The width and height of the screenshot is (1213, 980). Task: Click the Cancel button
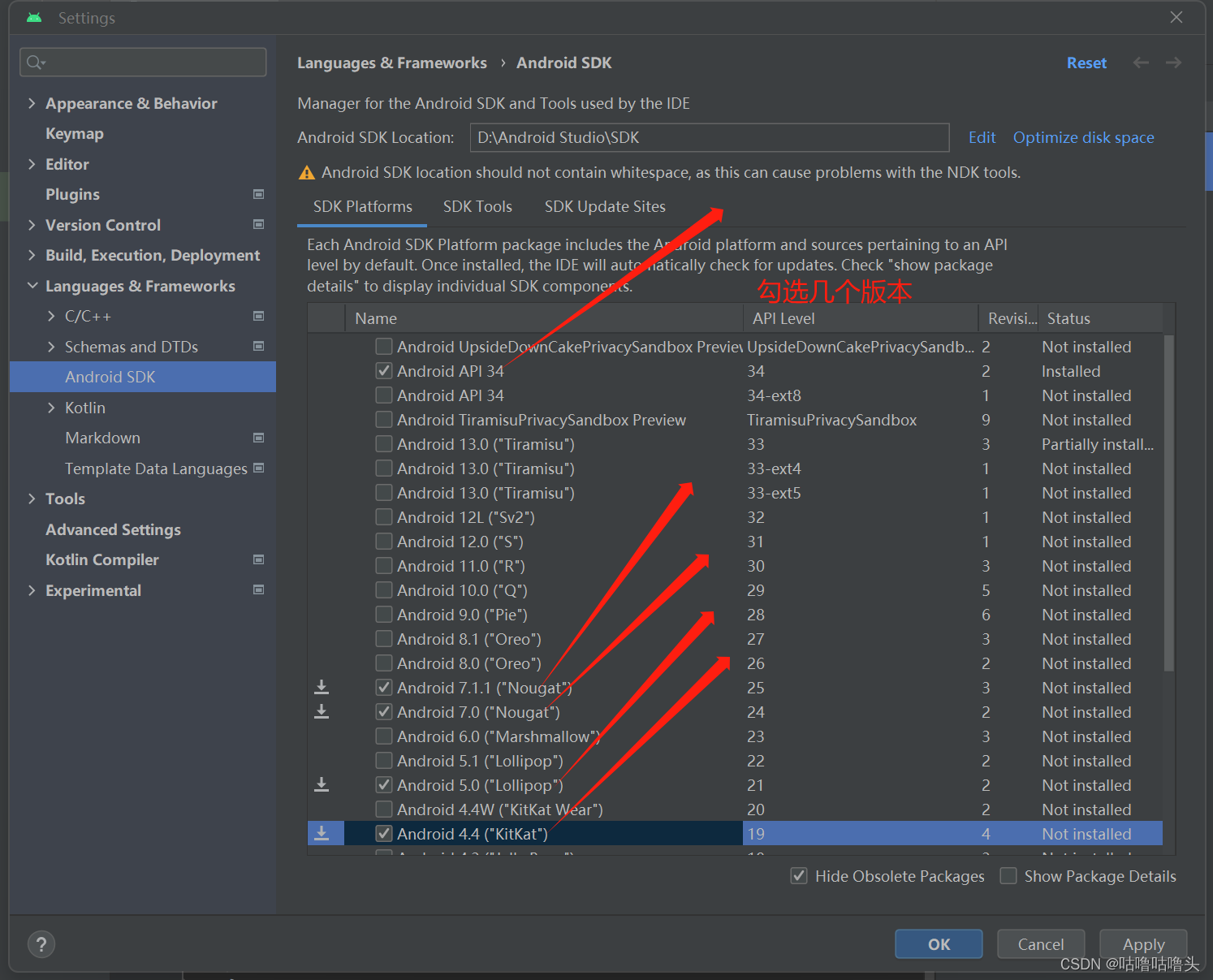1041,944
